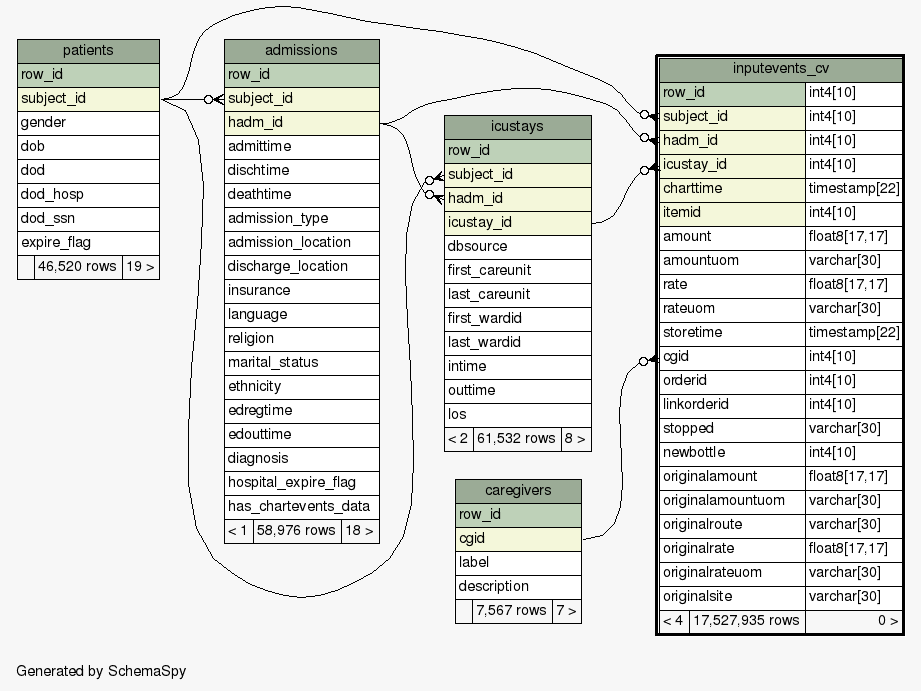This screenshot has height=691, width=921.
Task: Click the timestamp[22] type next to storetime
Action: point(853,333)
